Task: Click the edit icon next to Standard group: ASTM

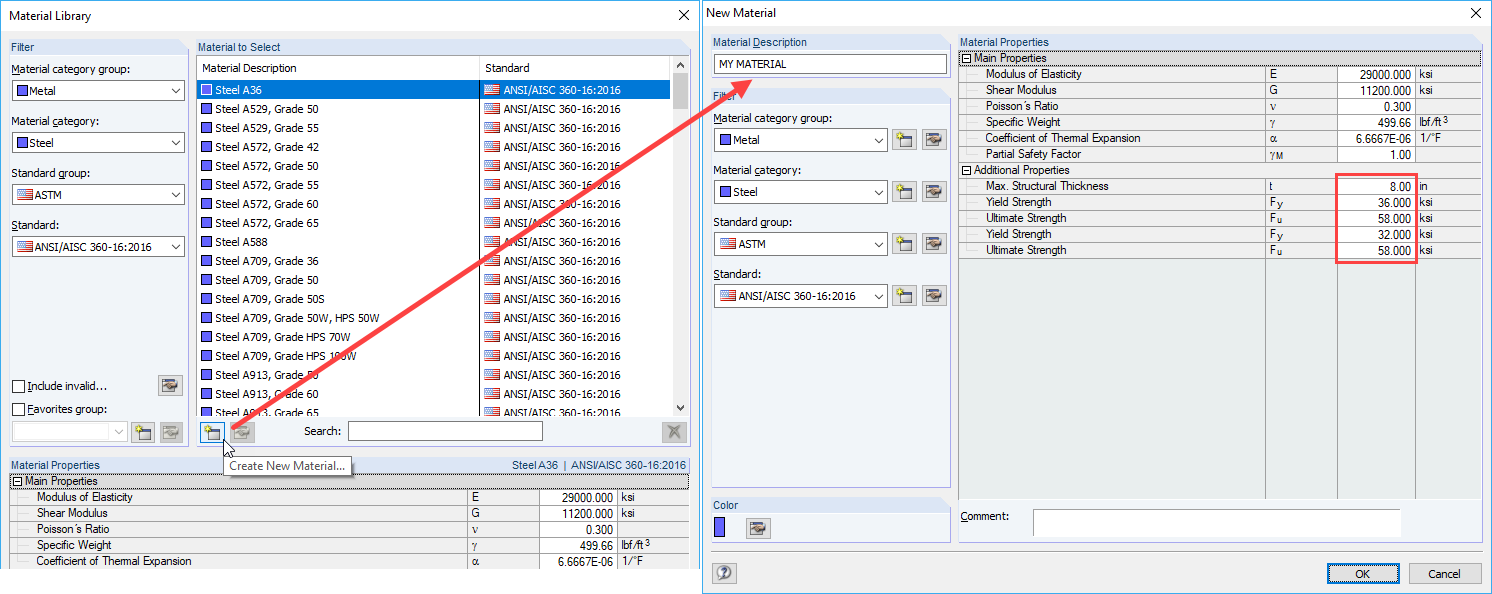Action: point(934,243)
